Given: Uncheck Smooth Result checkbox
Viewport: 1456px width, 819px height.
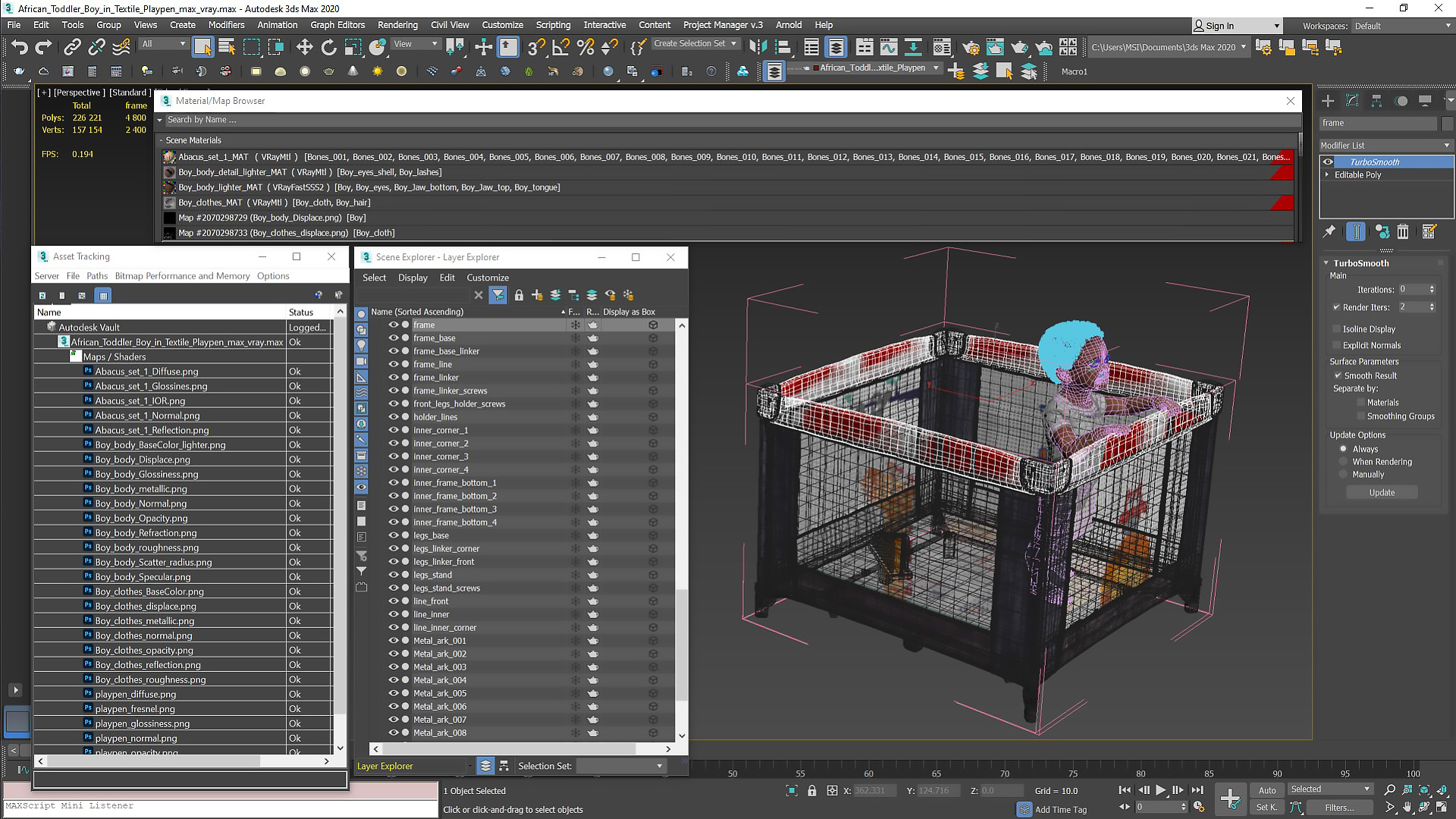Looking at the screenshot, I should pyautogui.click(x=1338, y=375).
